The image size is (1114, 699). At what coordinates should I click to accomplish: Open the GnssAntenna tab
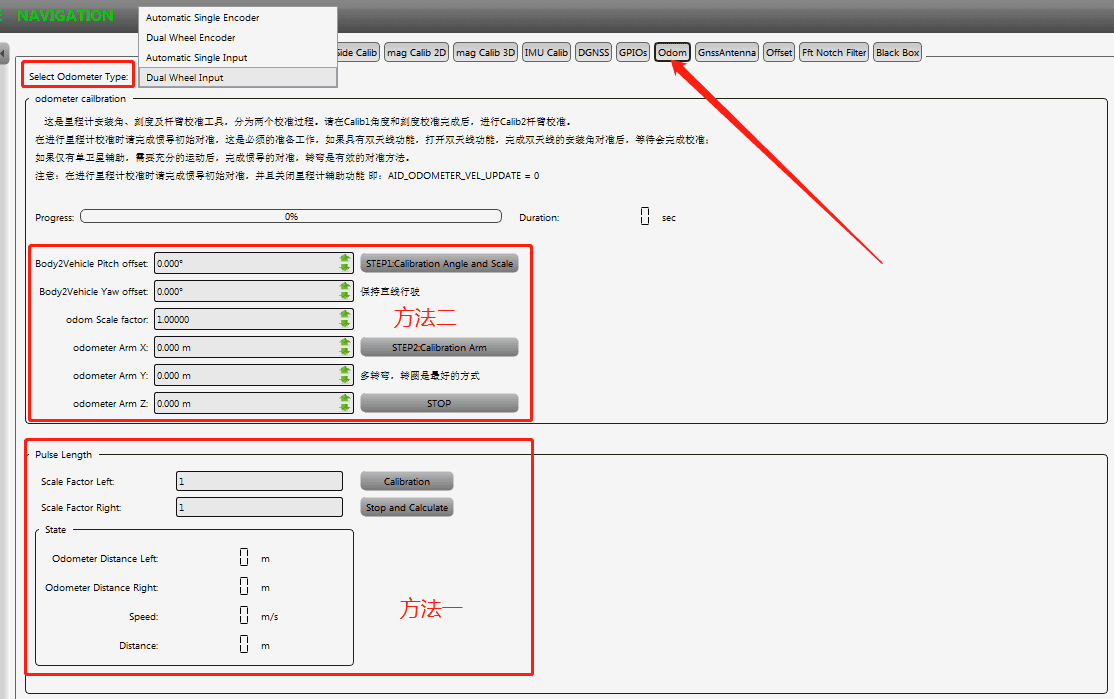(x=727, y=53)
